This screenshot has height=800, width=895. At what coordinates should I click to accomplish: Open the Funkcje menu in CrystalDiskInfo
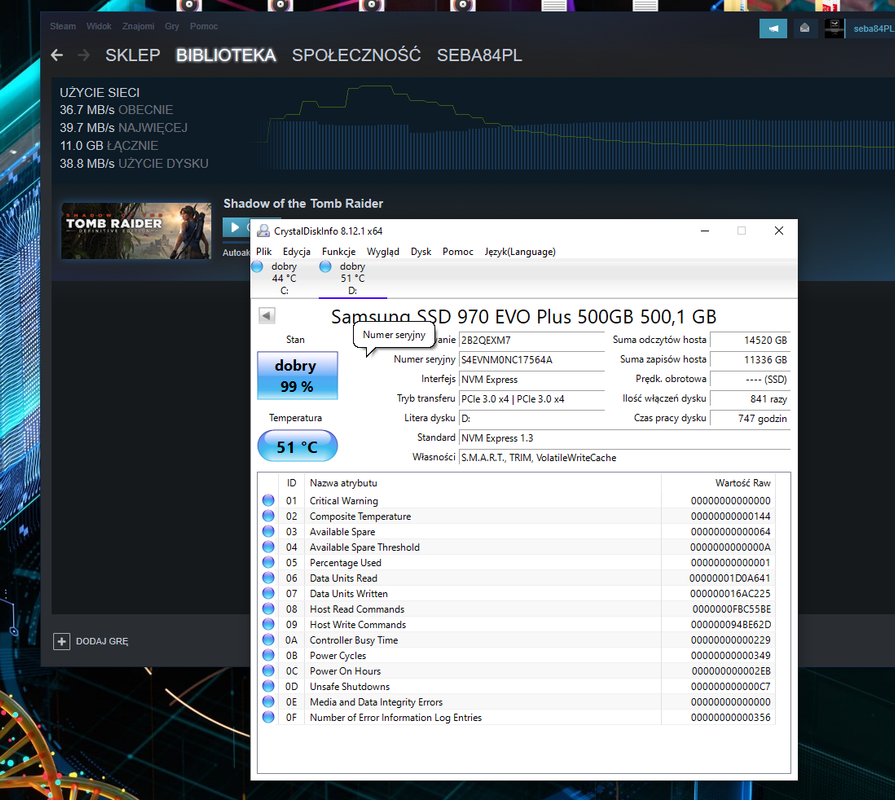click(338, 252)
